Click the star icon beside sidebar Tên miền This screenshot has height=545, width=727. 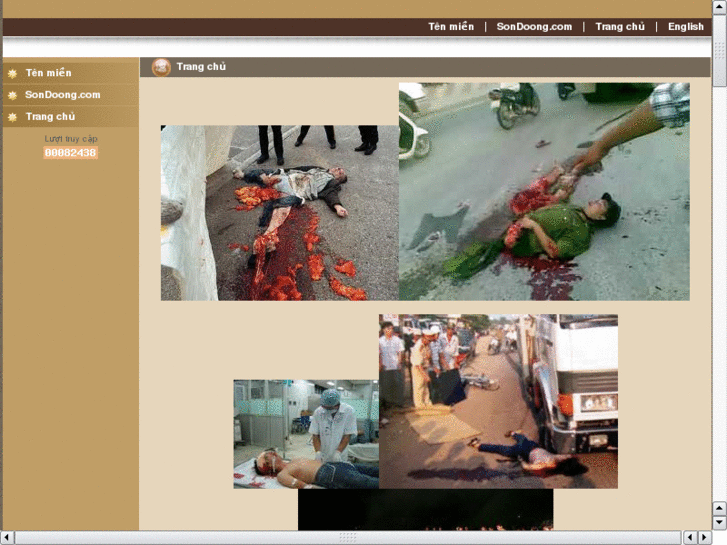click(13, 73)
